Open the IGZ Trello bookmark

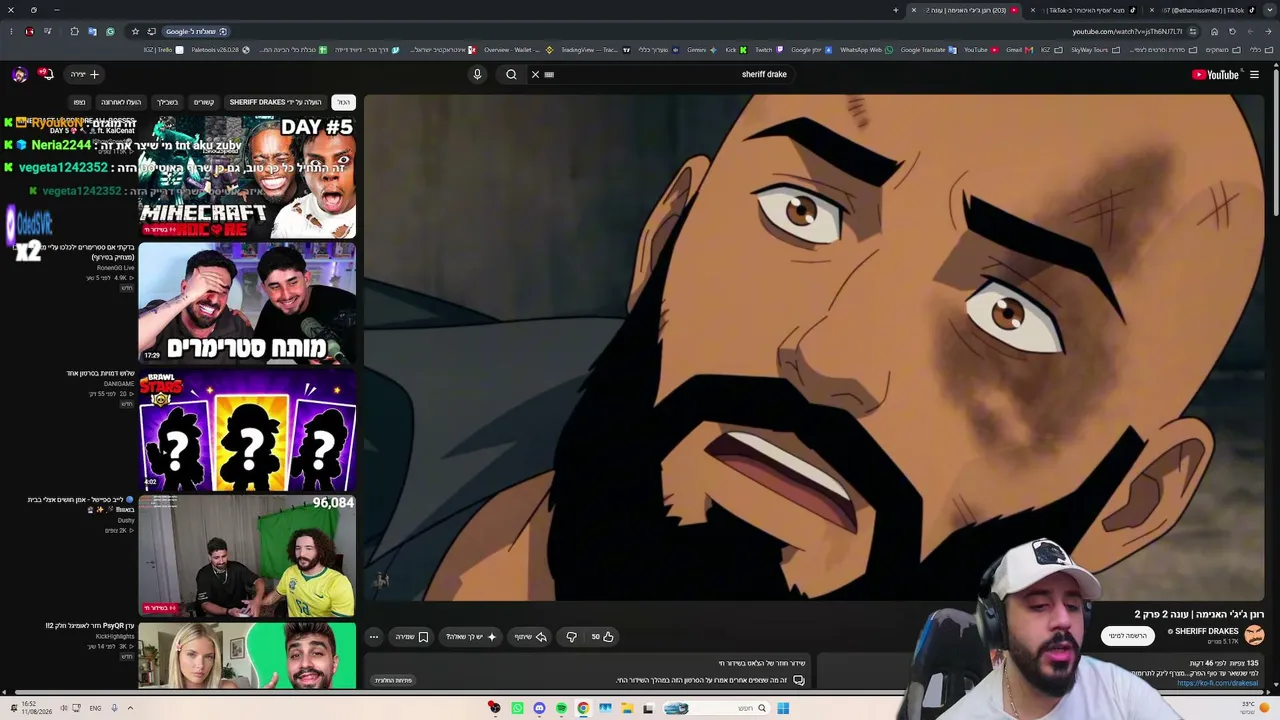tap(163, 50)
